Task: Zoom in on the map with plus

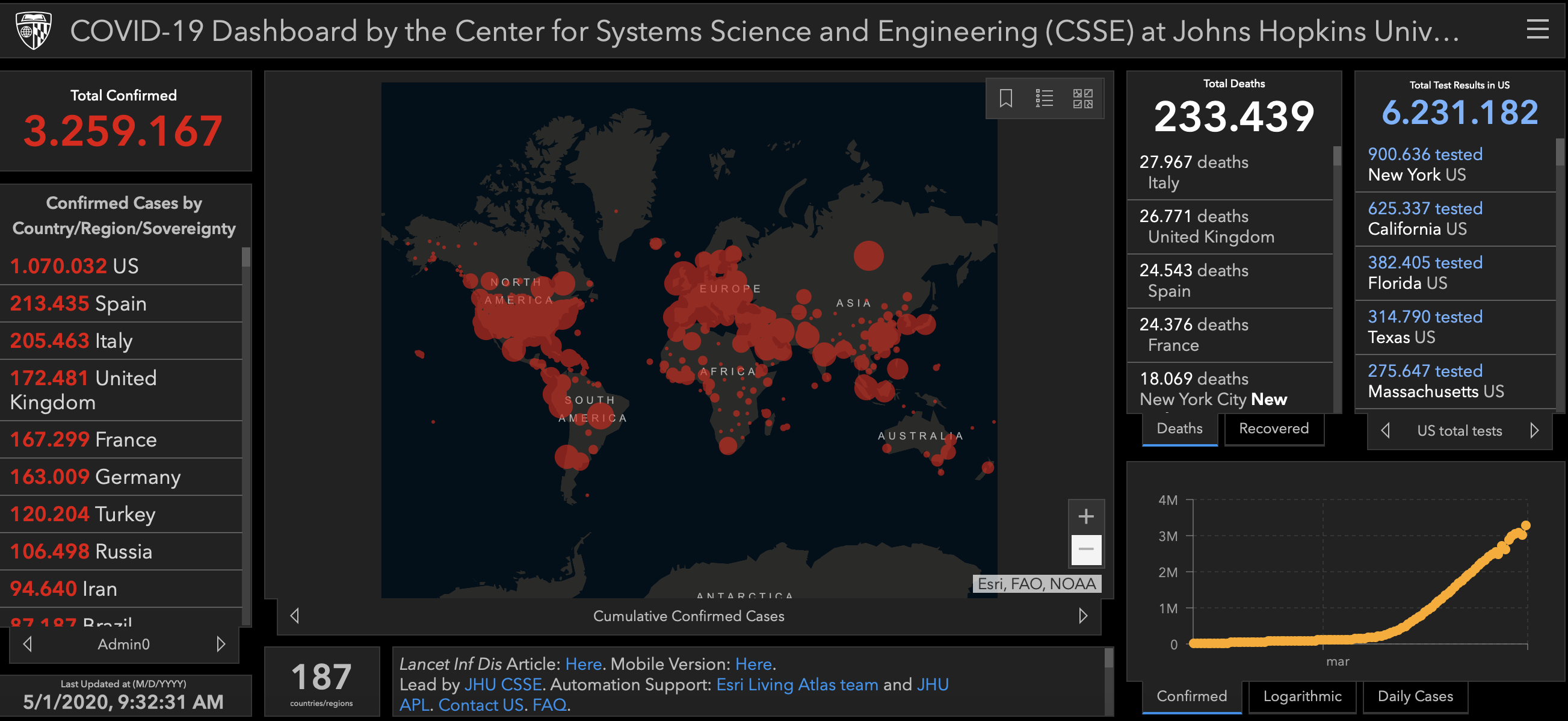Action: point(1086,516)
